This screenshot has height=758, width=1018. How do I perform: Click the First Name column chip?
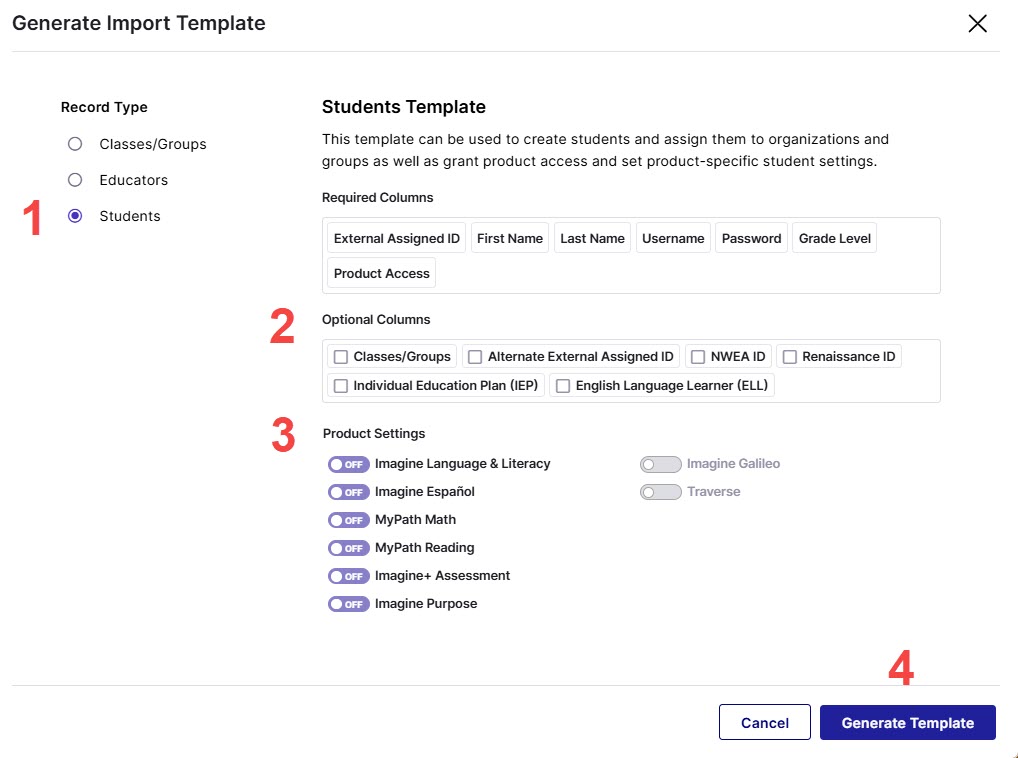tap(510, 238)
